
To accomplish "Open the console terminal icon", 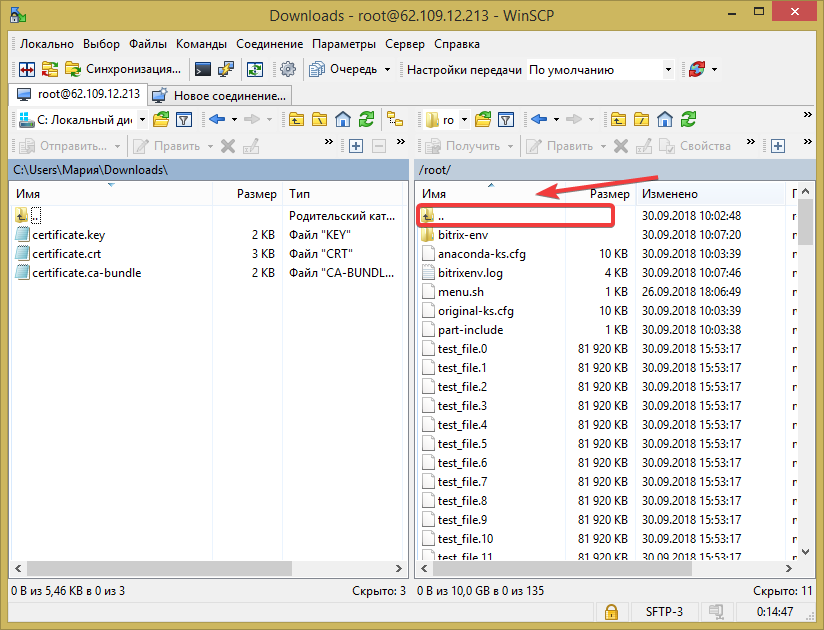I will tap(203, 69).
